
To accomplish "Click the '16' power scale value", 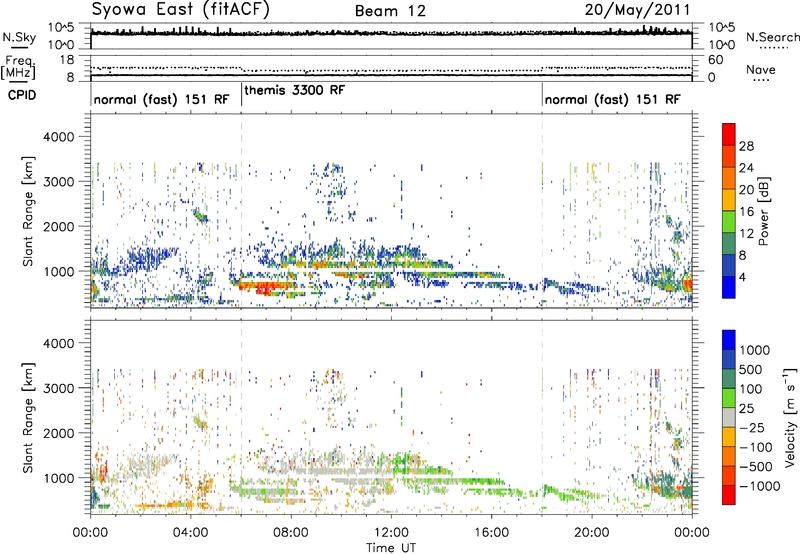I will pyautogui.click(x=746, y=212).
